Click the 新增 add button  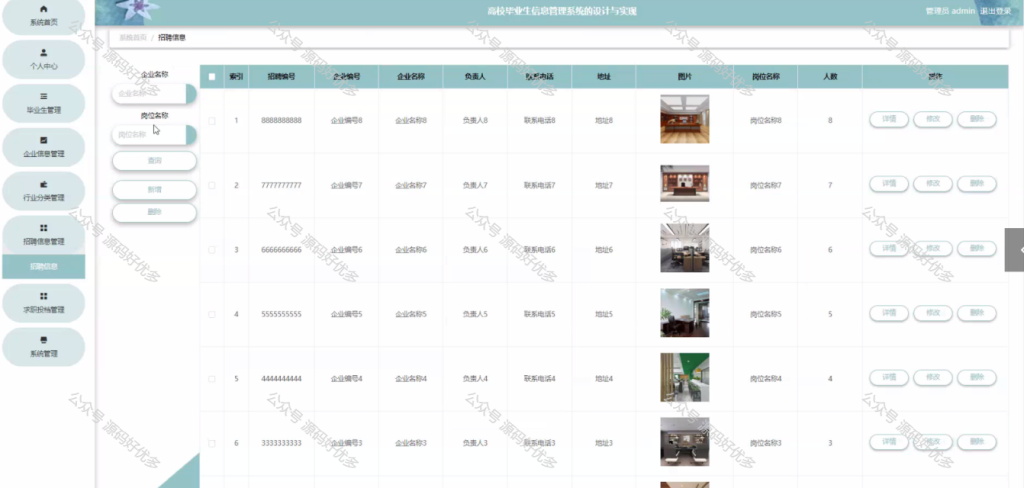(154, 190)
